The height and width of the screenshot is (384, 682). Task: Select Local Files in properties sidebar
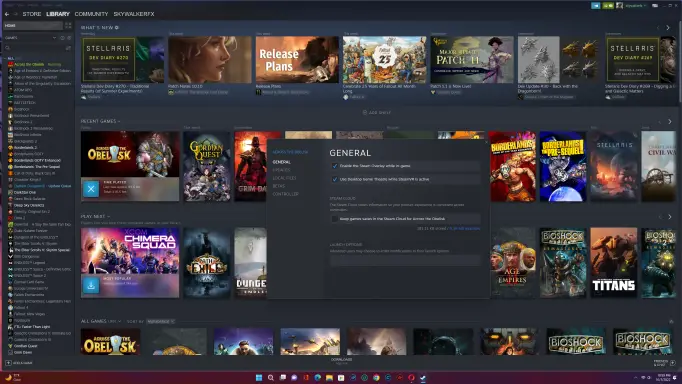(284, 178)
